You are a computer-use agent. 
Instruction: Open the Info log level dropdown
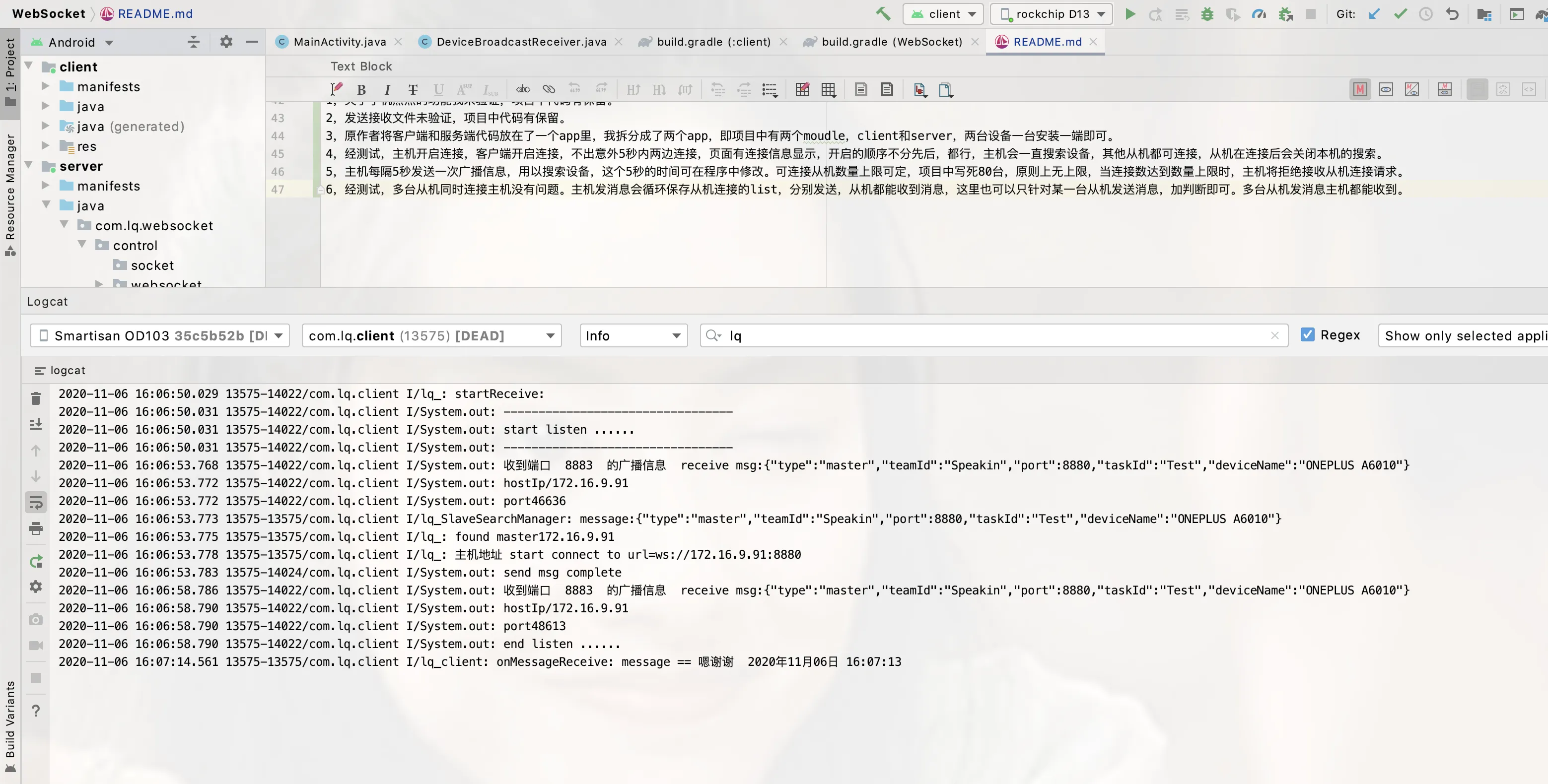633,335
